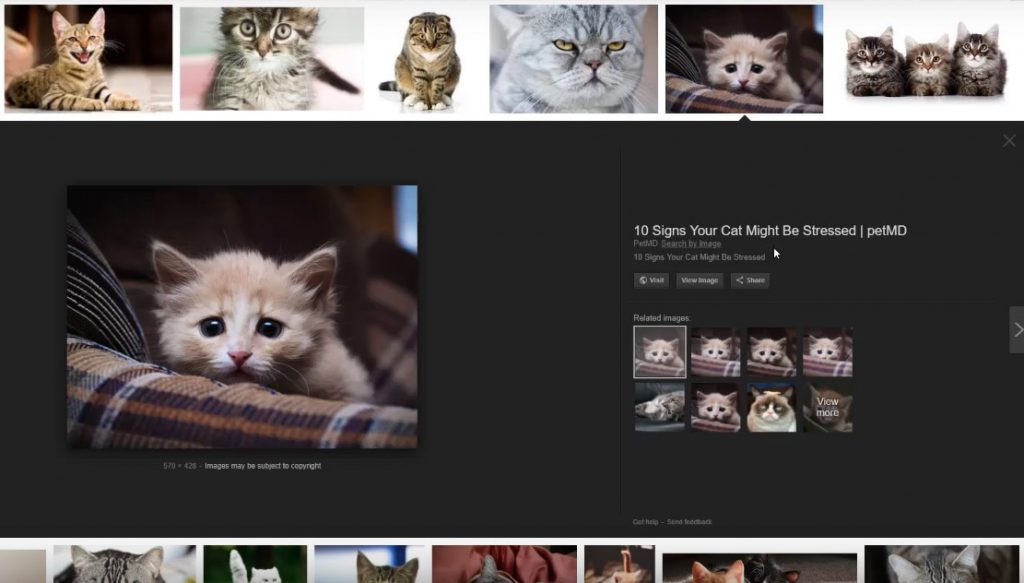Click the View Image button
This screenshot has width=1024, height=583.
click(699, 280)
